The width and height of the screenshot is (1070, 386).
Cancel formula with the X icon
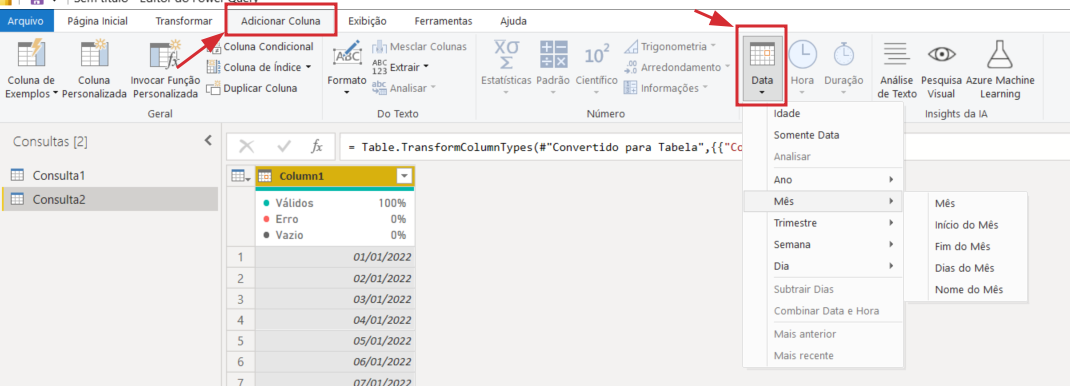coord(246,146)
